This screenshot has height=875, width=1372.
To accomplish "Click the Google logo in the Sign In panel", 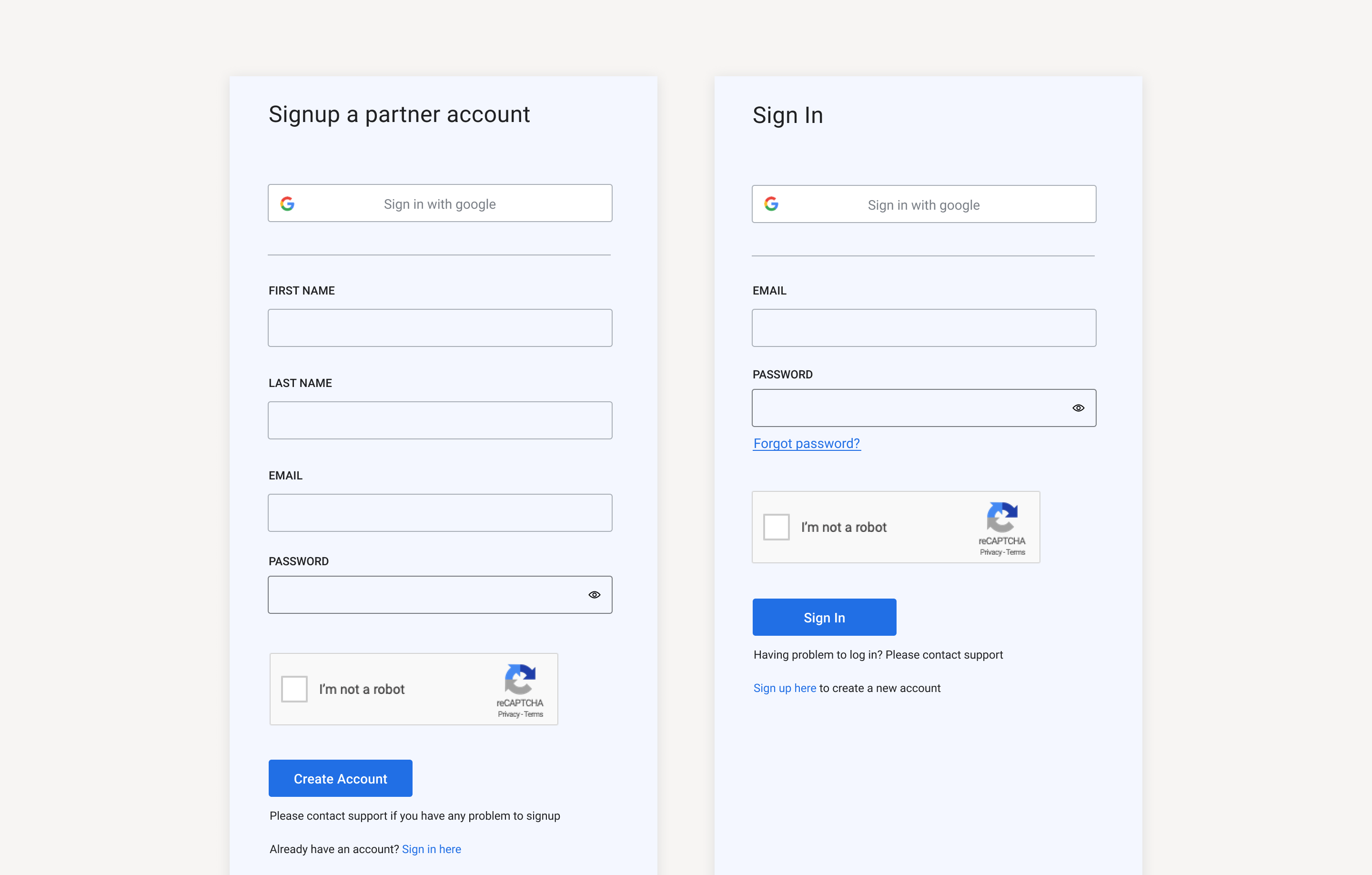I will click(x=771, y=204).
